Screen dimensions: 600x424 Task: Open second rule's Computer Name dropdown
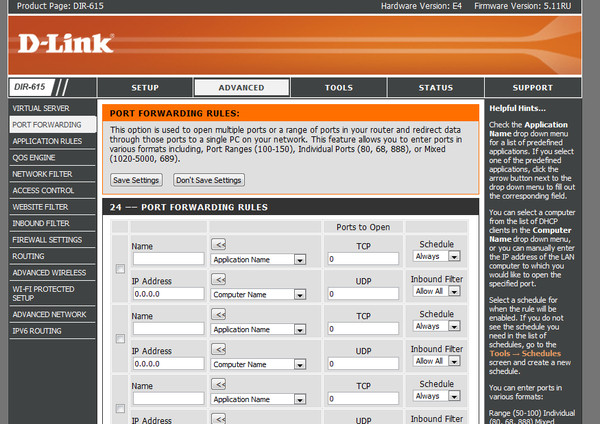click(258, 364)
